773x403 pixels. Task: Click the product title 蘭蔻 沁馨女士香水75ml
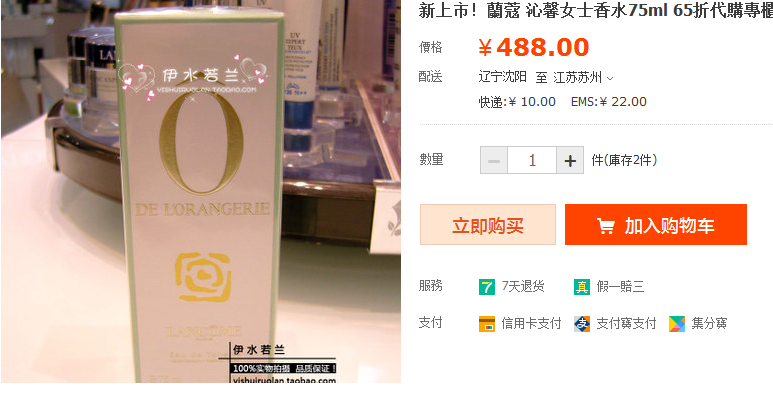tap(577, 10)
